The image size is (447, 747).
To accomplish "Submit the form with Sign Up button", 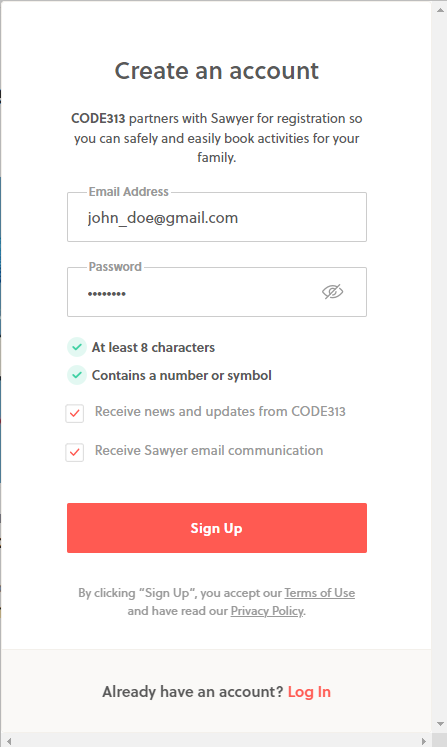I will point(217,528).
